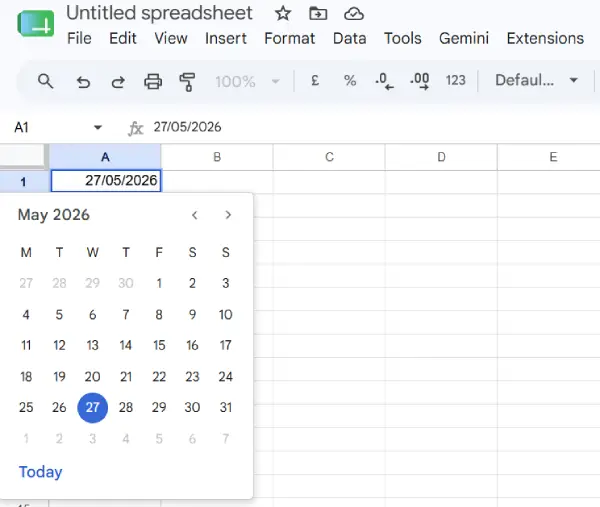Open the File menu
Screen dimensions: 600x507
79,38
